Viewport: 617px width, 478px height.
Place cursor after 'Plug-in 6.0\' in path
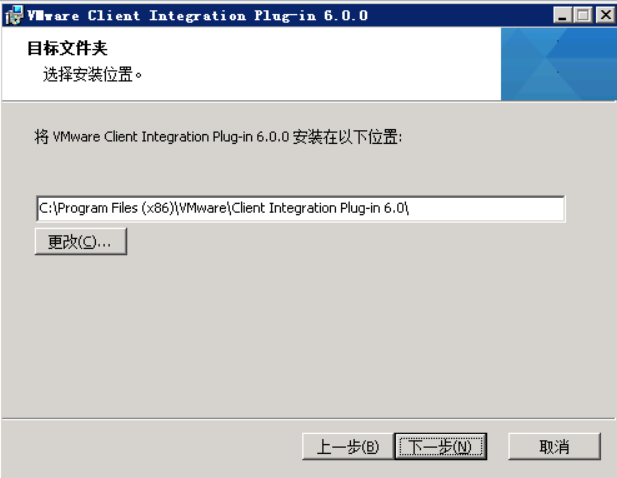(410, 208)
